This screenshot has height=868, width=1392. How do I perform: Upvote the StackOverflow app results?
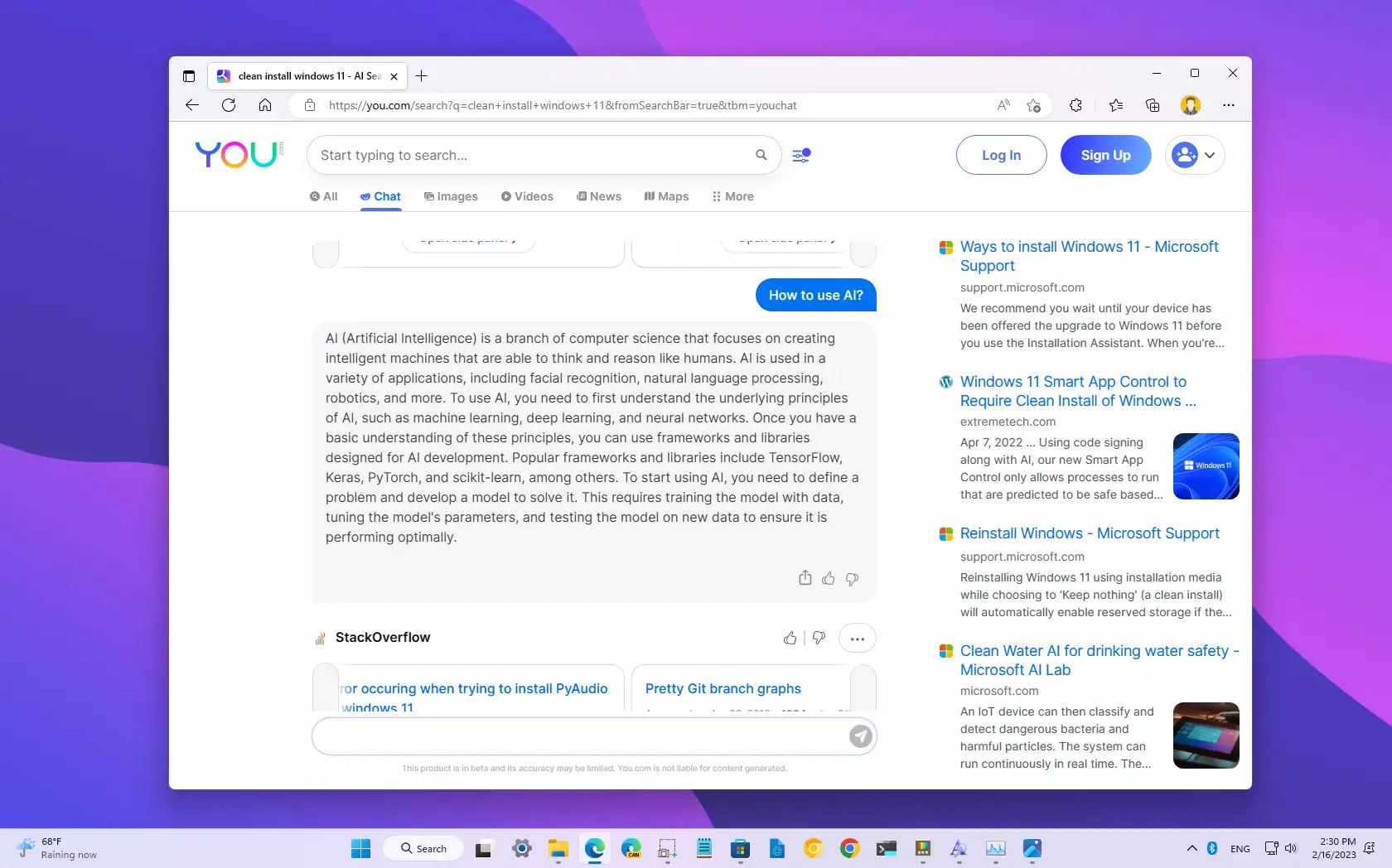click(x=790, y=638)
